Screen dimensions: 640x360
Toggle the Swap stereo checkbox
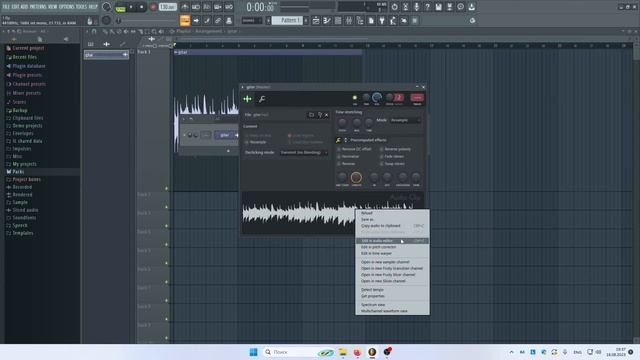pyautogui.click(x=392, y=164)
